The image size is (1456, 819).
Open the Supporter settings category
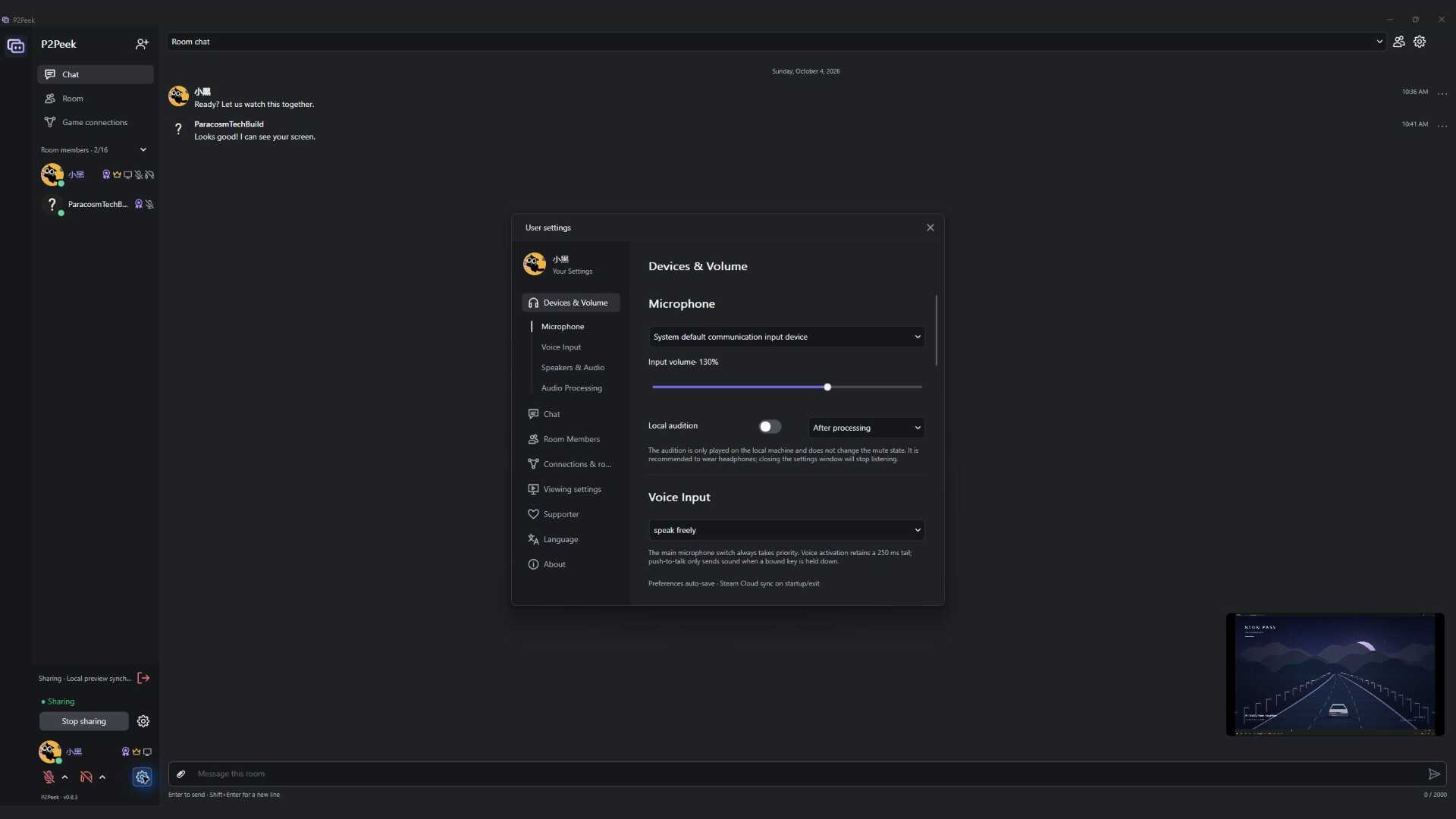click(x=571, y=514)
